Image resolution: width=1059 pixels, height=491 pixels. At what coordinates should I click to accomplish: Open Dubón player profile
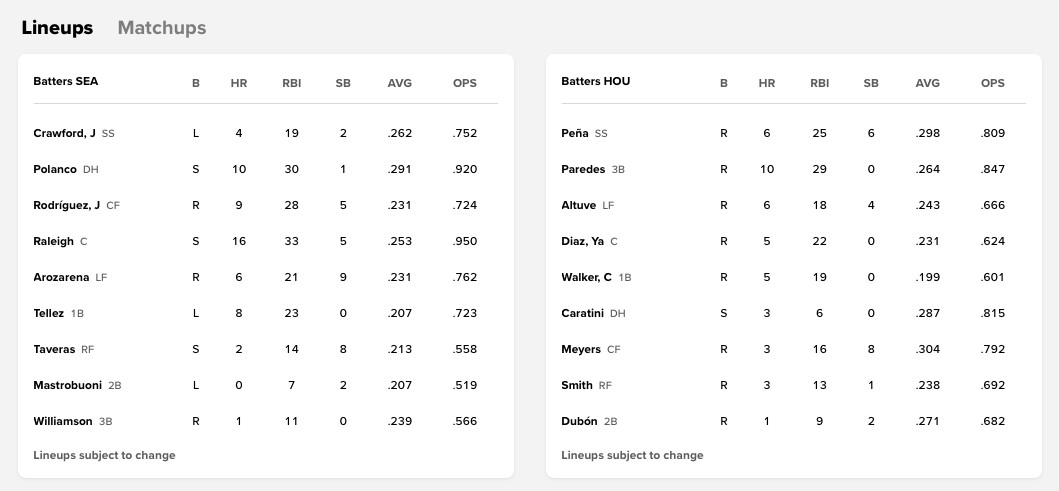[x=579, y=421]
